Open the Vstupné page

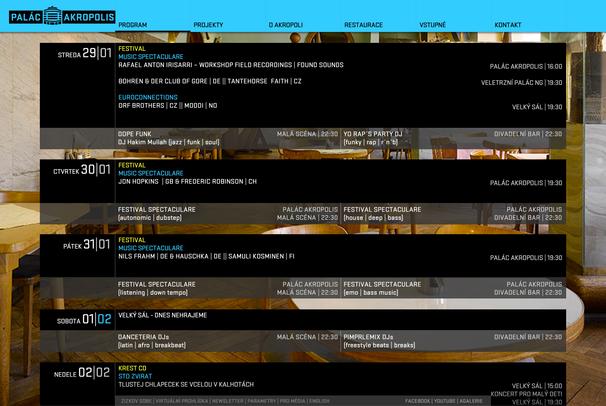[x=431, y=24]
